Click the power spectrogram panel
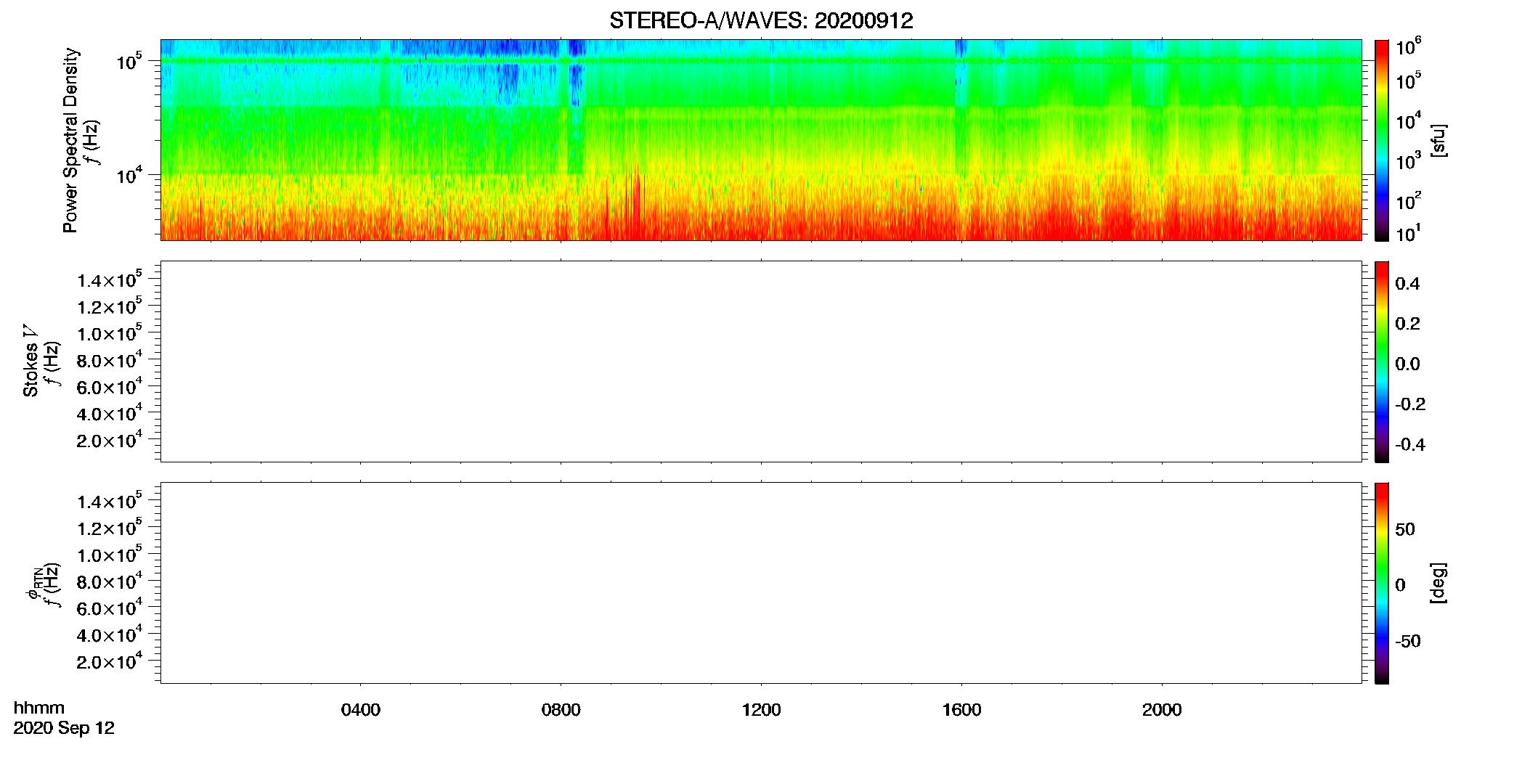The height and width of the screenshot is (784, 1522). pyautogui.click(x=761, y=140)
